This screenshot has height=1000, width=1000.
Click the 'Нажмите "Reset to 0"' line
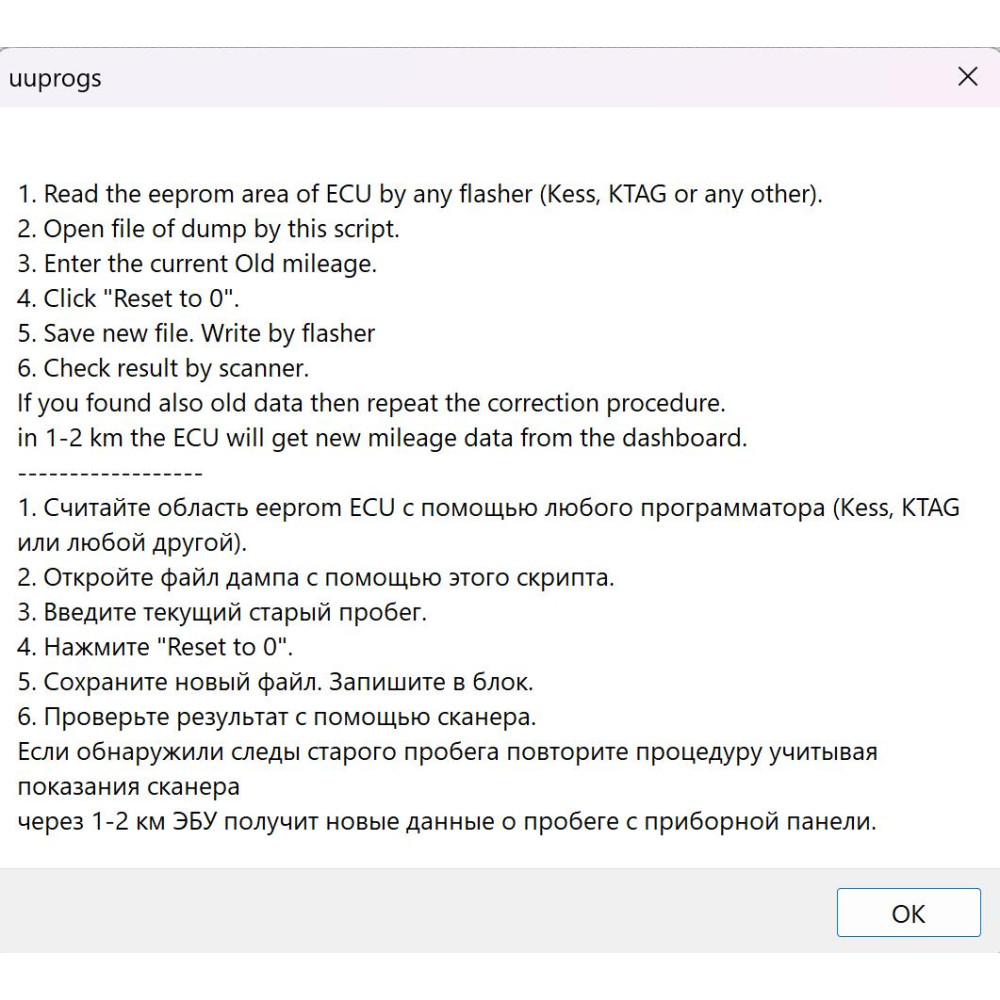[x=154, y=647]
